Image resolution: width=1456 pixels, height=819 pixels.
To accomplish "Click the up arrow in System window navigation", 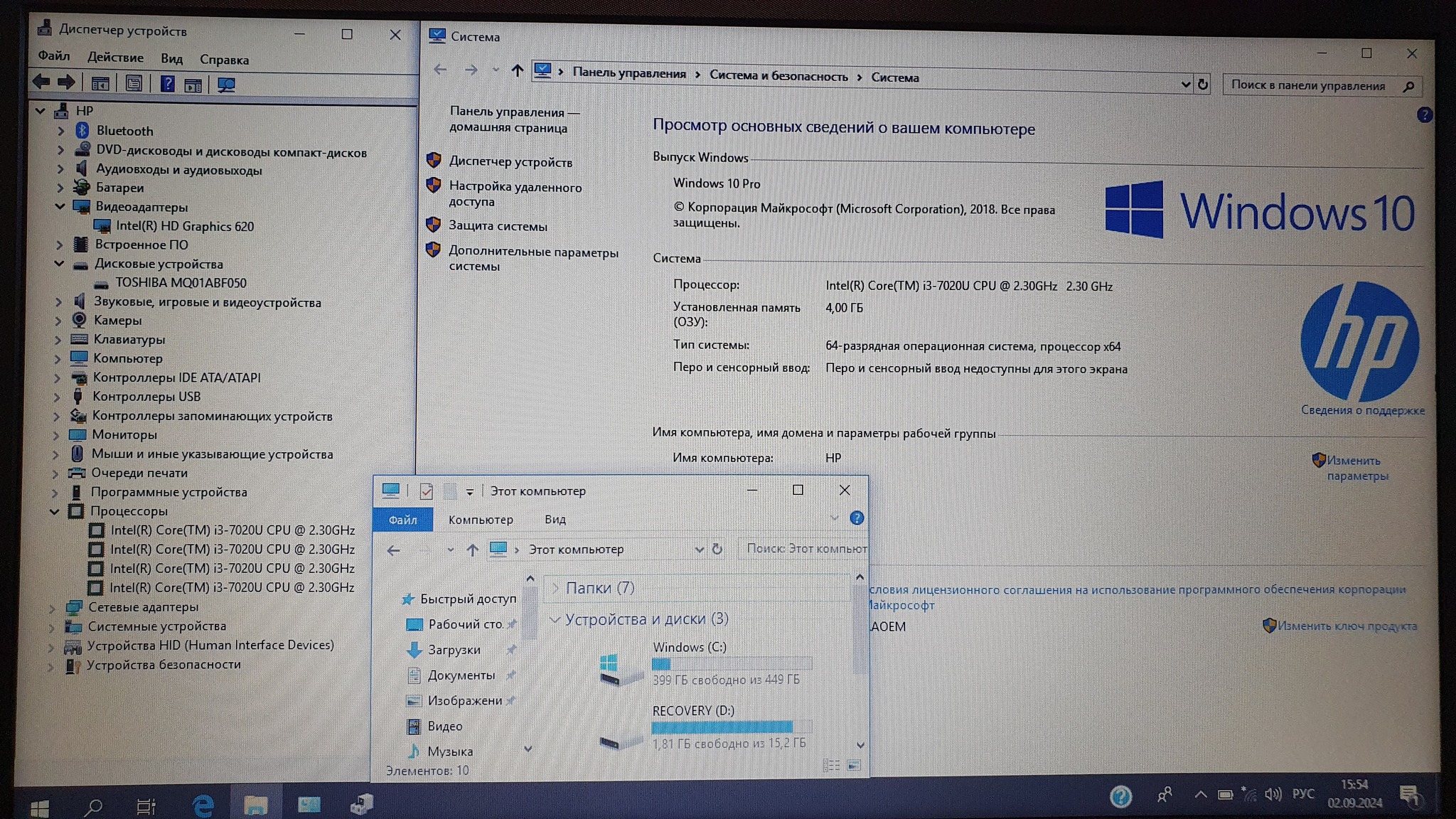I will [517, 70].
